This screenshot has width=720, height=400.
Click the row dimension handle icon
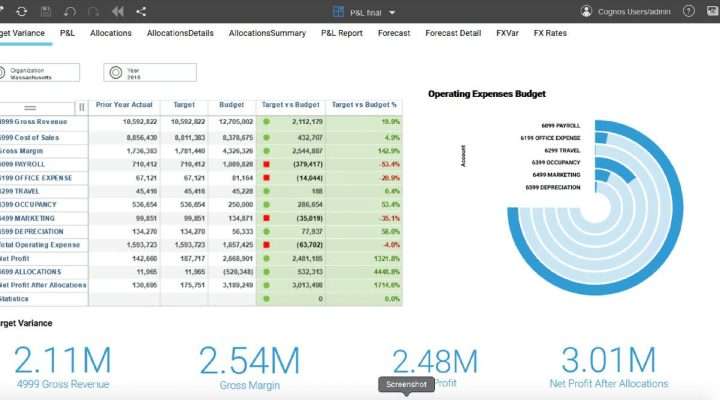[x=30, y=108]
